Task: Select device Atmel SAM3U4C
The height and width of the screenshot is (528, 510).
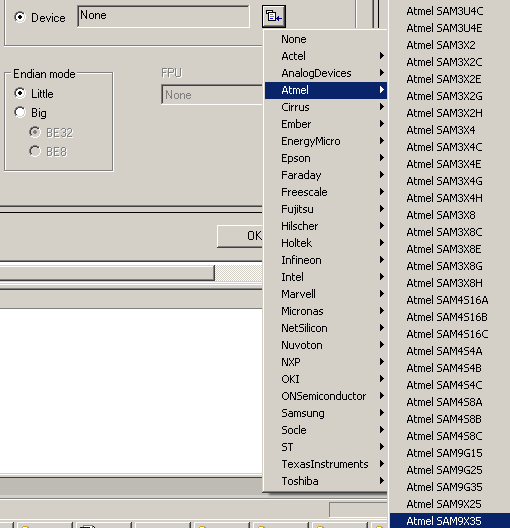Action: 450,11
